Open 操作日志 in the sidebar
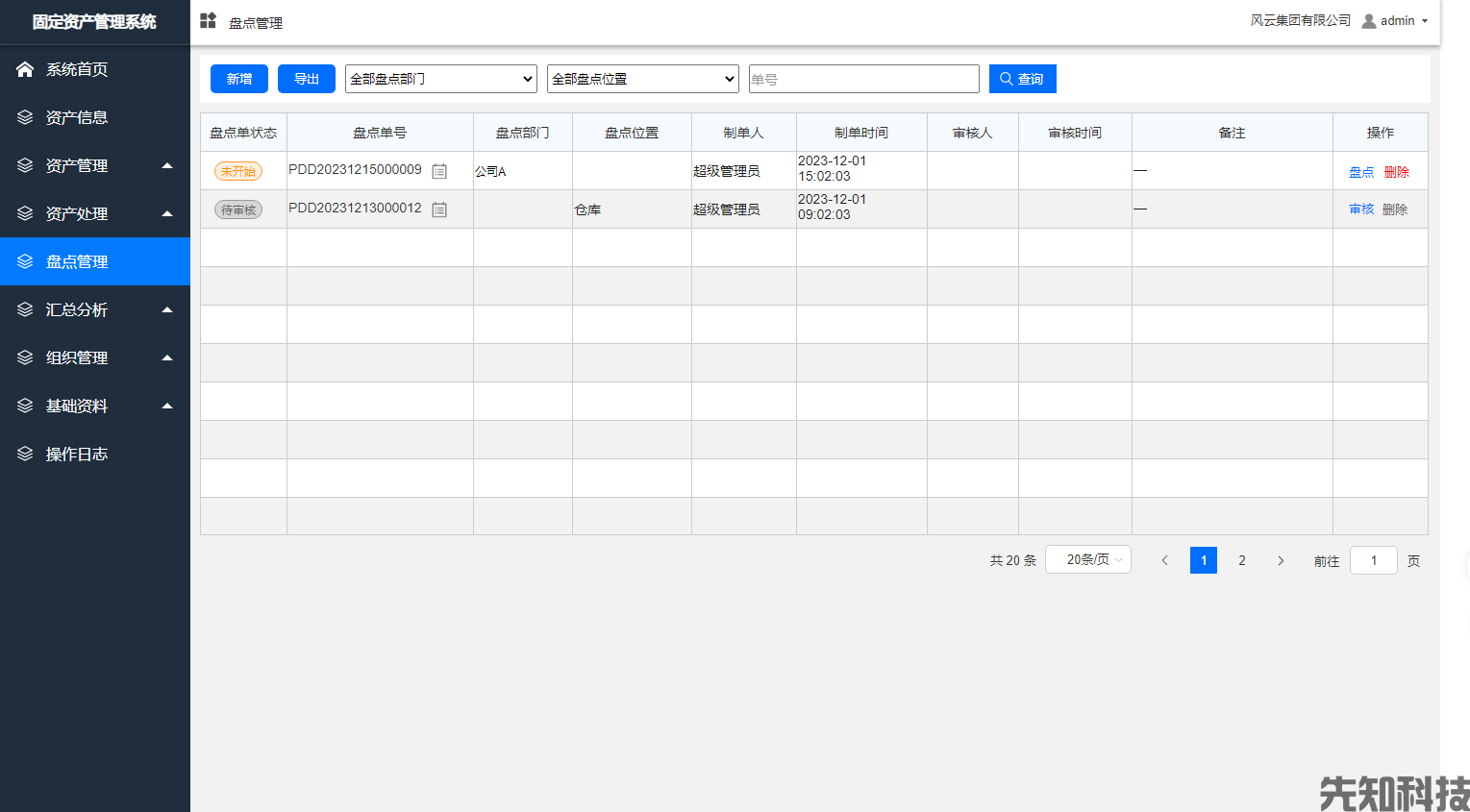The image size is (1470, 812). point(95,454)
